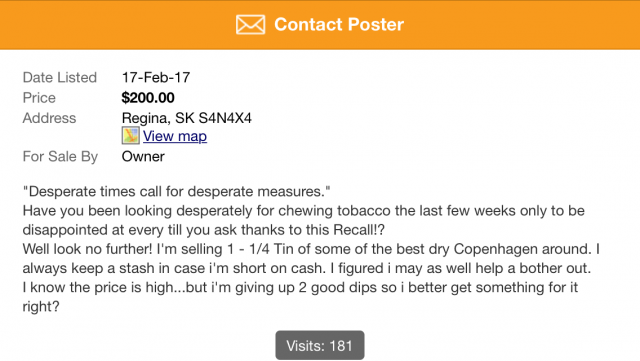Click the final word "right?" in description
The width and height of the screenshot is (640, 361).
tap(41, 307)
